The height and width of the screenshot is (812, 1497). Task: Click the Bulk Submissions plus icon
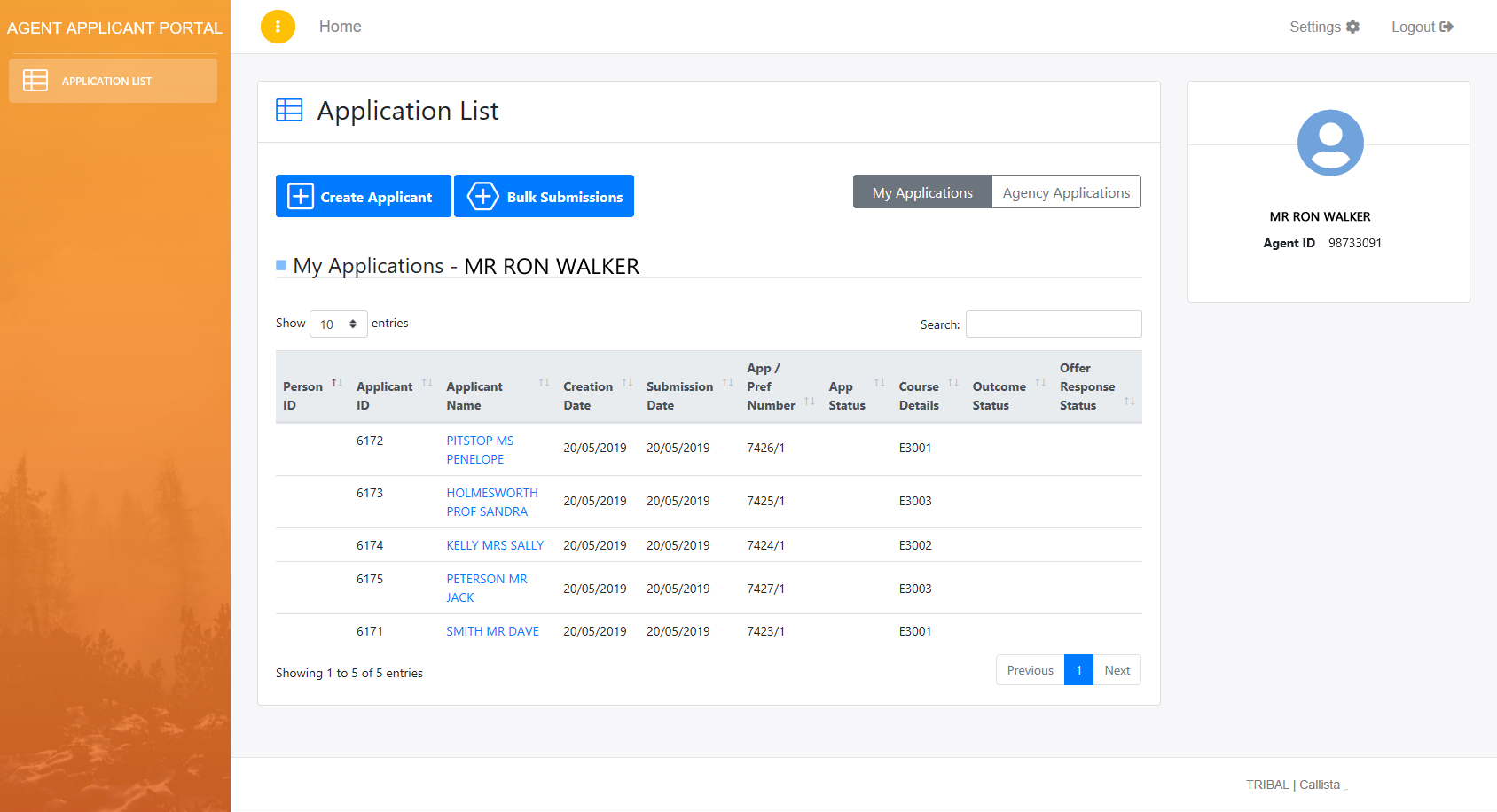point(482,196)
